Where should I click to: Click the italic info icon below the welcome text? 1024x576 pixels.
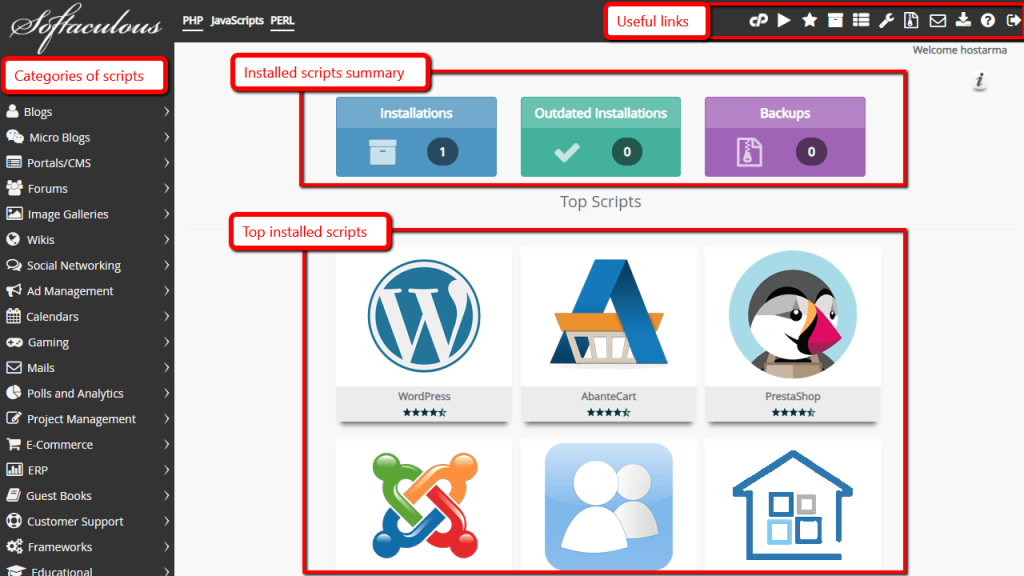point(979,81)
